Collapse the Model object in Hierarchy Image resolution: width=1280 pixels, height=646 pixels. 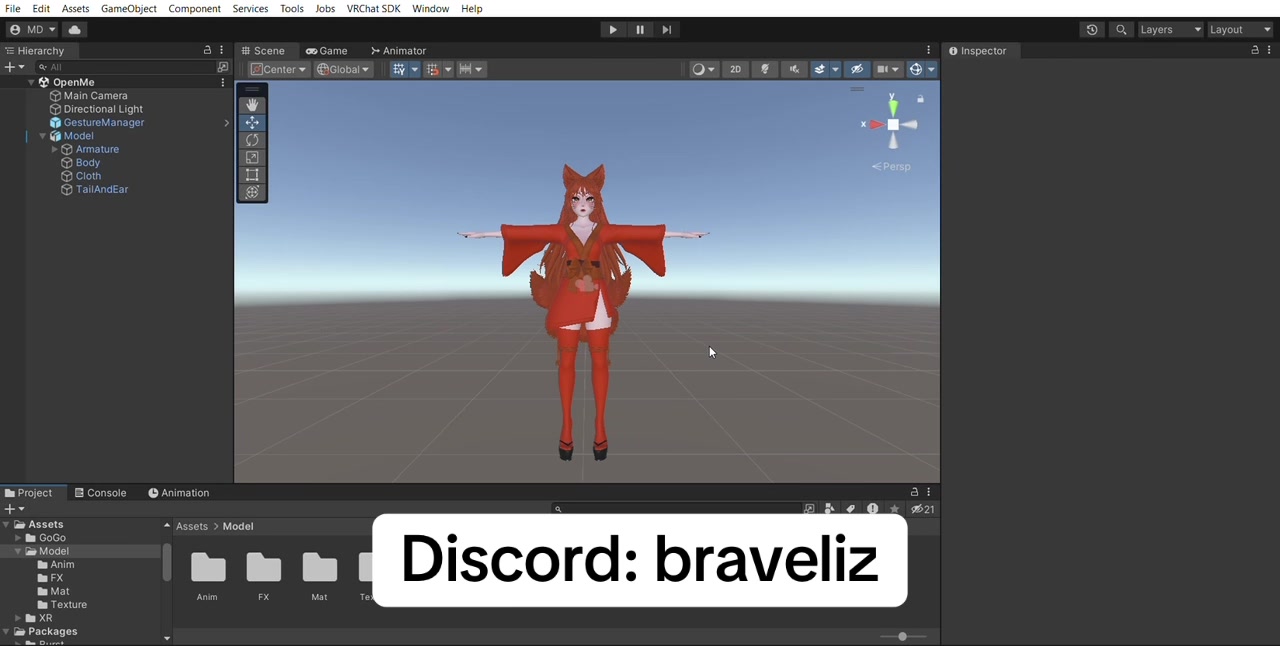click(42, 136)
